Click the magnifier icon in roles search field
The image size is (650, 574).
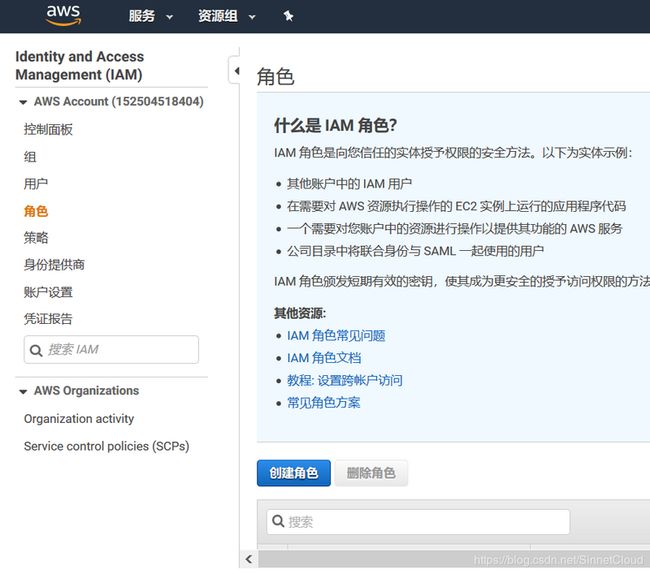[x=278, y=521]
